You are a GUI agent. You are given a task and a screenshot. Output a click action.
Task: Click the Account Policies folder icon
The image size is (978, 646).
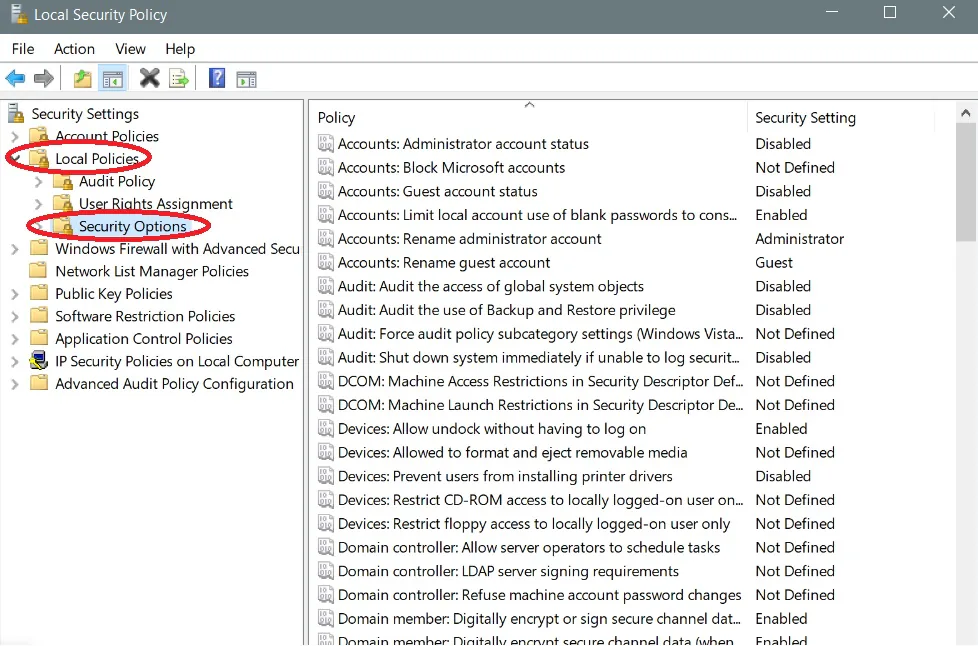coord(39,136)
